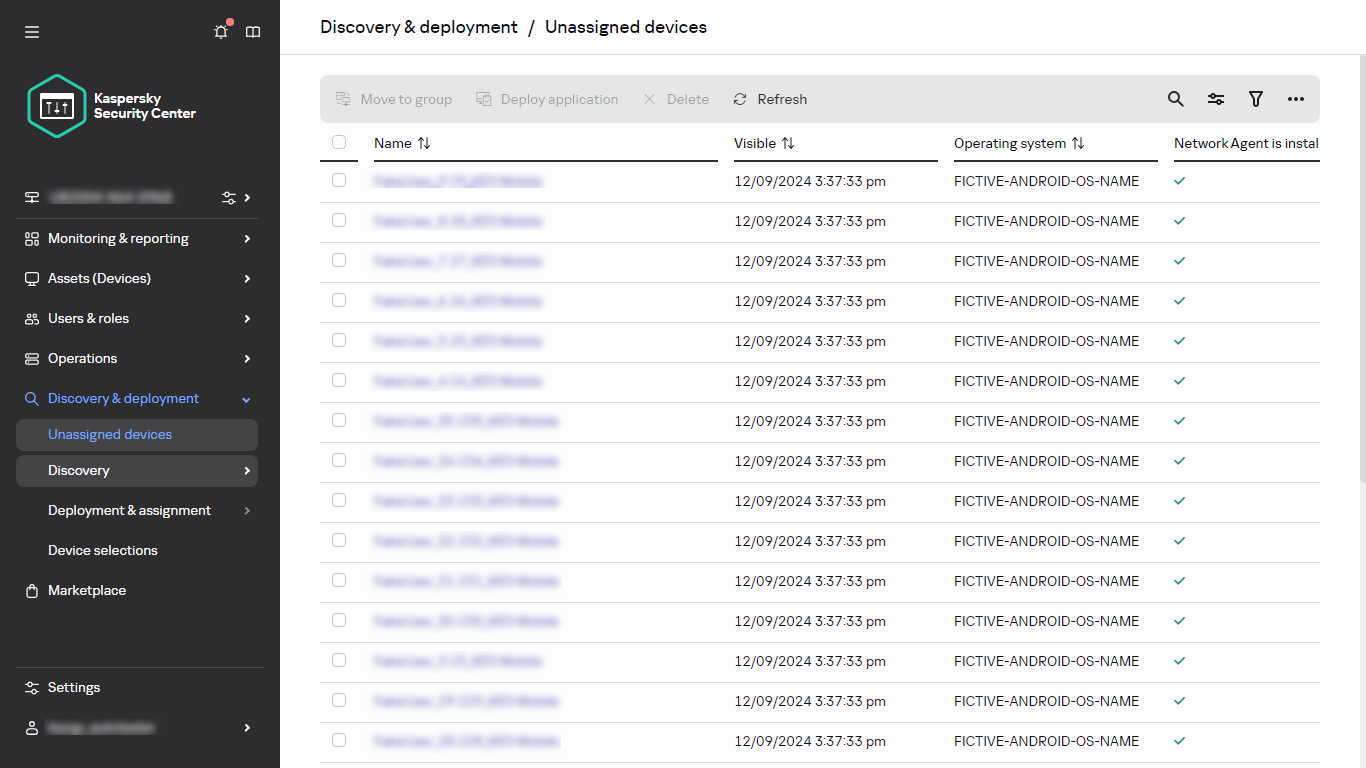Select all devices with the header checkbox
This screenshot has width=1366, height=768.
(x=339, y=143)
